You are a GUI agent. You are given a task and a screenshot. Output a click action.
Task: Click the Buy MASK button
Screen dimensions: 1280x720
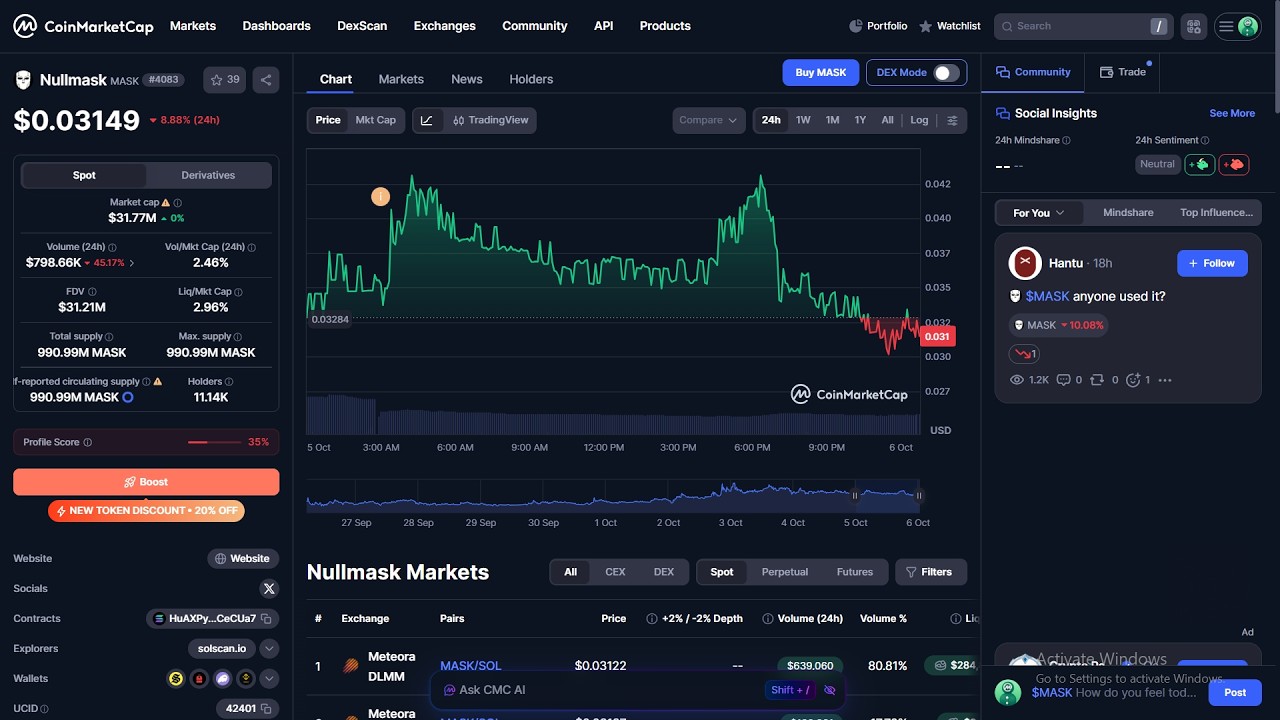(820, 72)
